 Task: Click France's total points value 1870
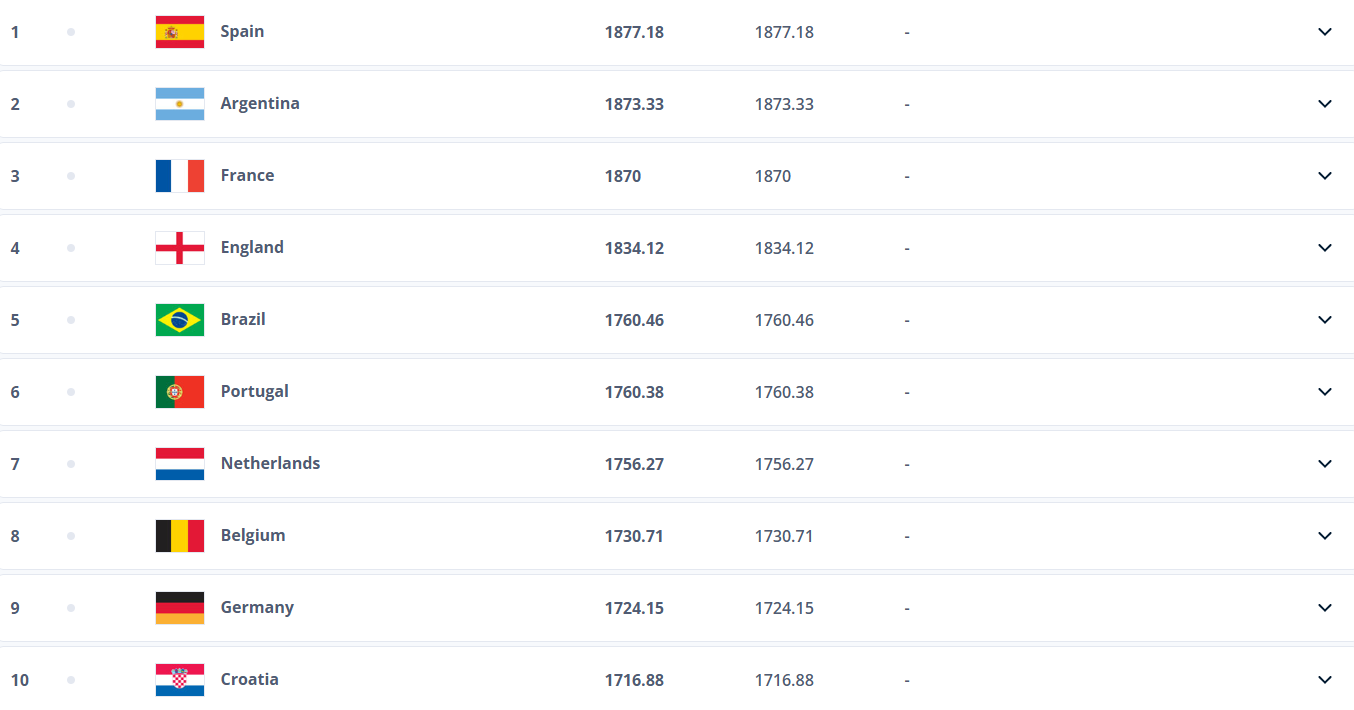click(x=623, y=176)
